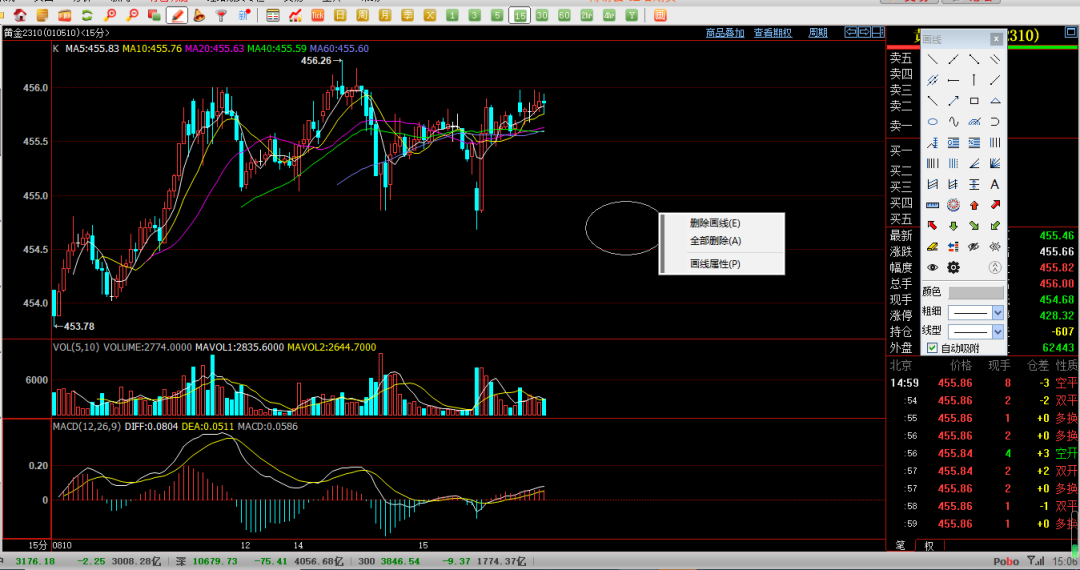The width and height of the screenshot is (1080, 570).
Task: Select the eraser tool in drawing panel
Action: (933, 246)
